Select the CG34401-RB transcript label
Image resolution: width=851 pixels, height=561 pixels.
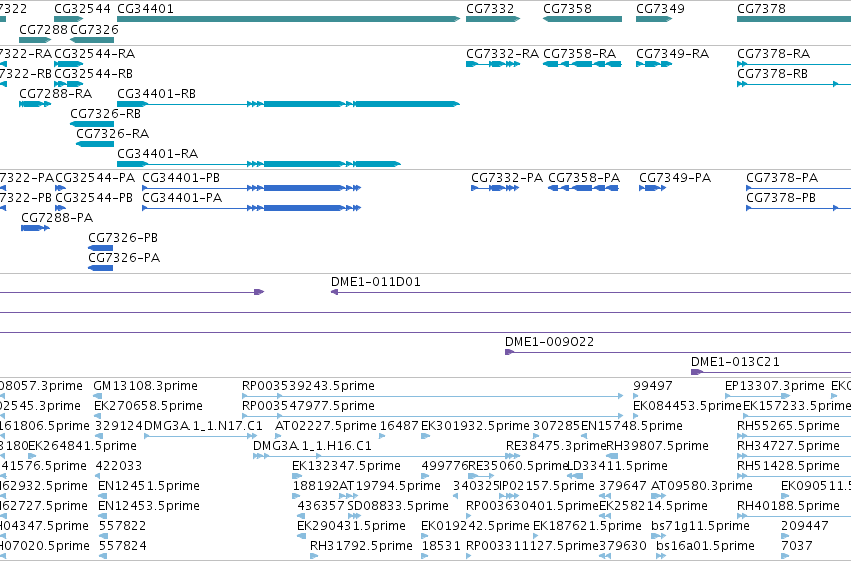tap(156, 94)
